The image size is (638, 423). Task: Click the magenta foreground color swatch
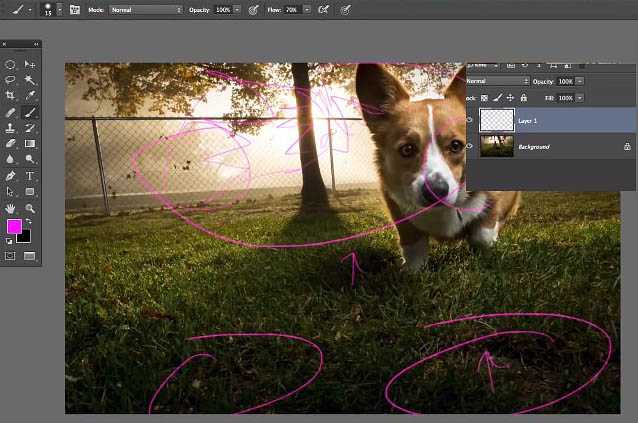(14, 227)
